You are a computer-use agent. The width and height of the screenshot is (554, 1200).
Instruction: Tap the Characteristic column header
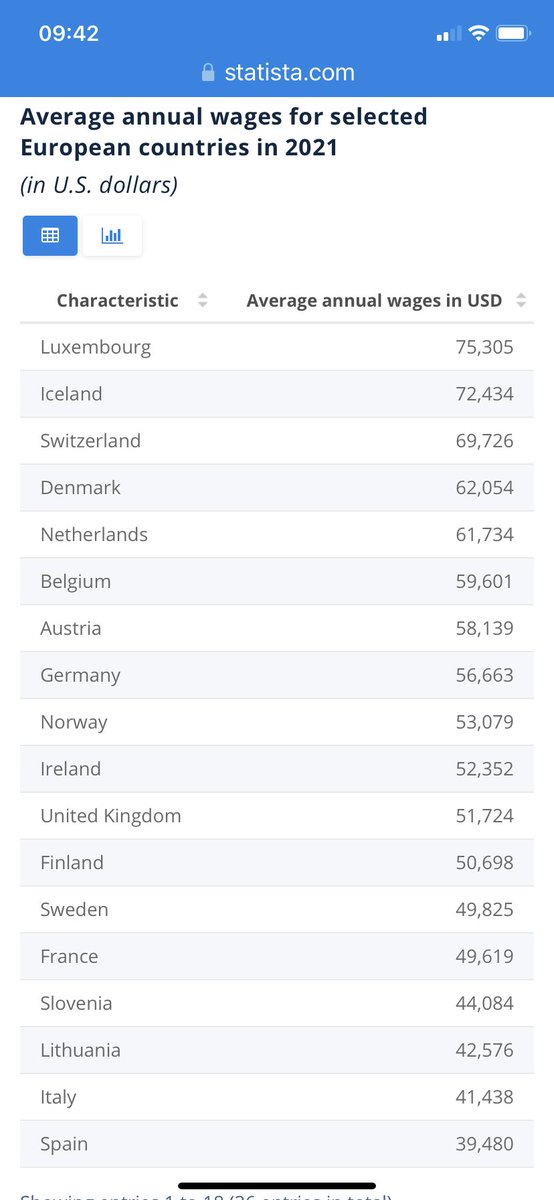click(x=118, y=300)
